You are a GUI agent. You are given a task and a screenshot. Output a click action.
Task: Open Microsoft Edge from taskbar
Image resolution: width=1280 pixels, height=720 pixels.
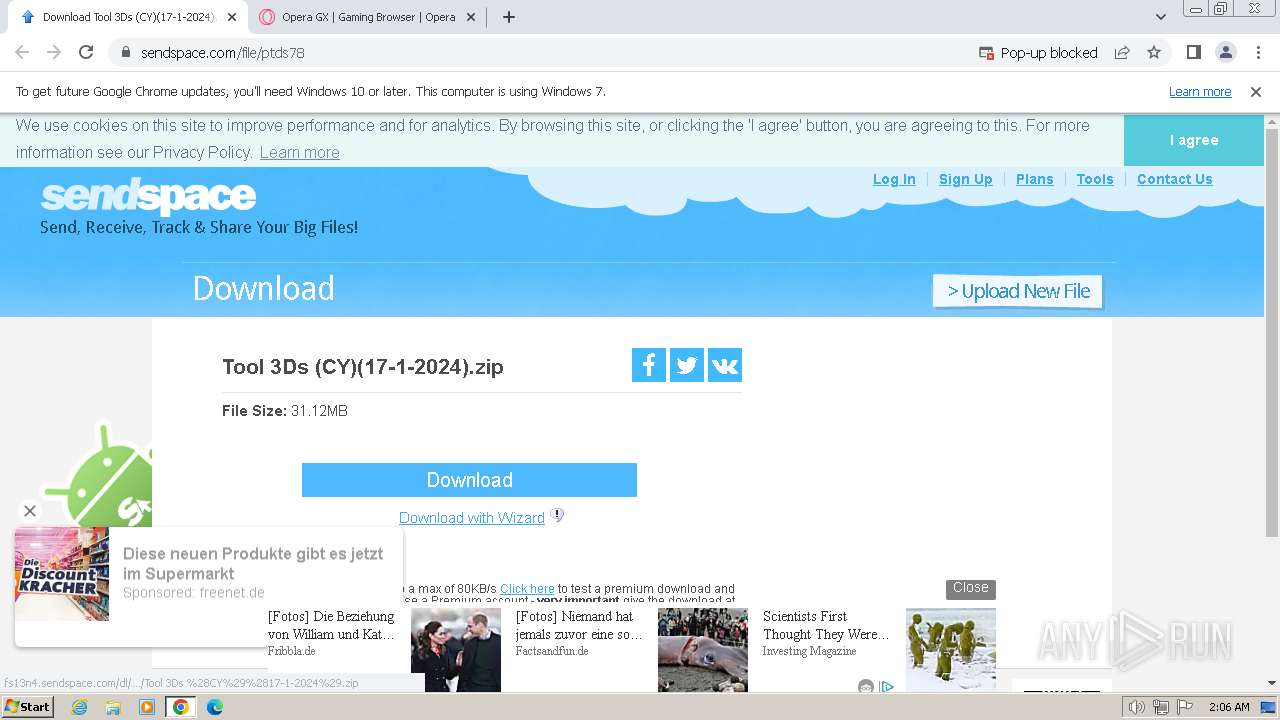tap(215, 707)
